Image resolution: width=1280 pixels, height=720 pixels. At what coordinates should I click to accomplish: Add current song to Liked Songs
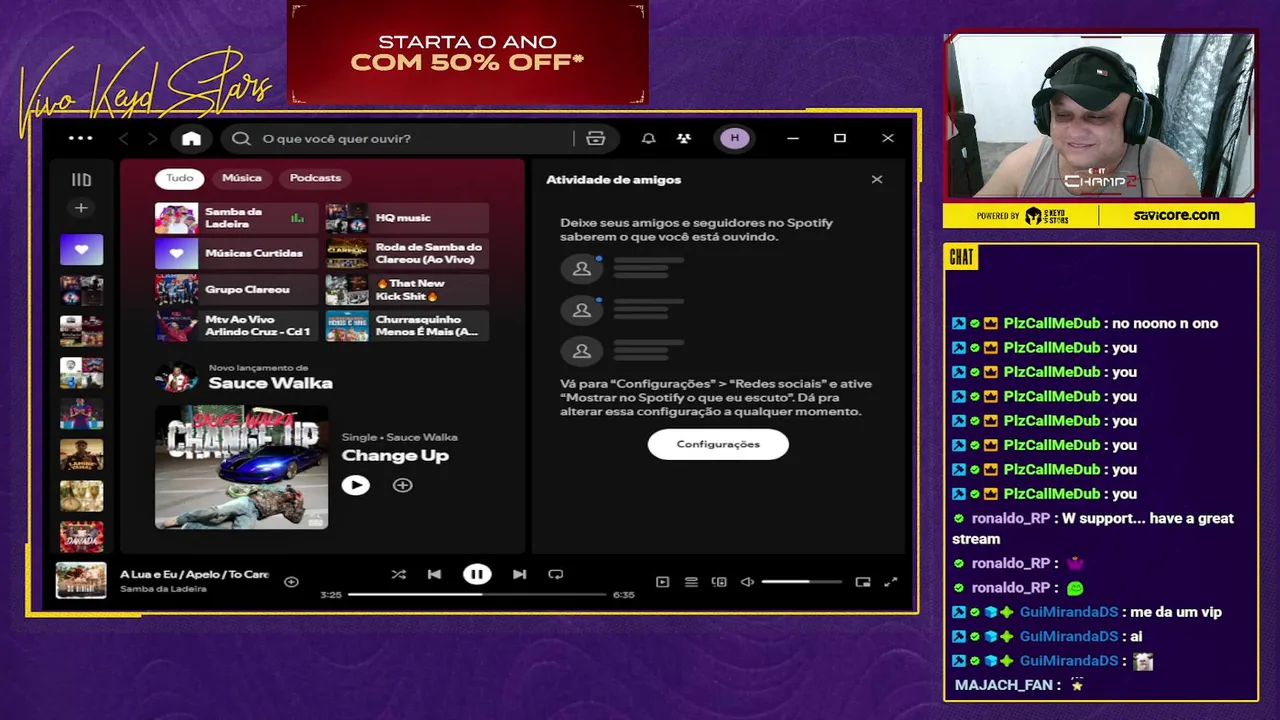[291, 581]
